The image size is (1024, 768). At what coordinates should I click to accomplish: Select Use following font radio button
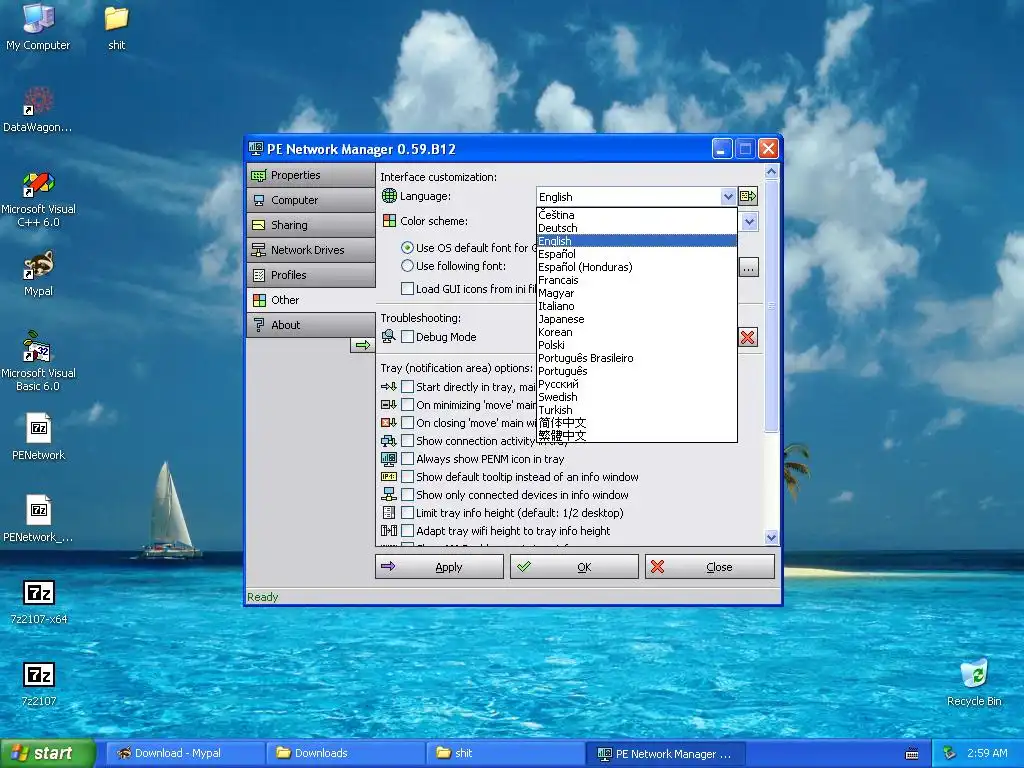[x=408, y=266]
